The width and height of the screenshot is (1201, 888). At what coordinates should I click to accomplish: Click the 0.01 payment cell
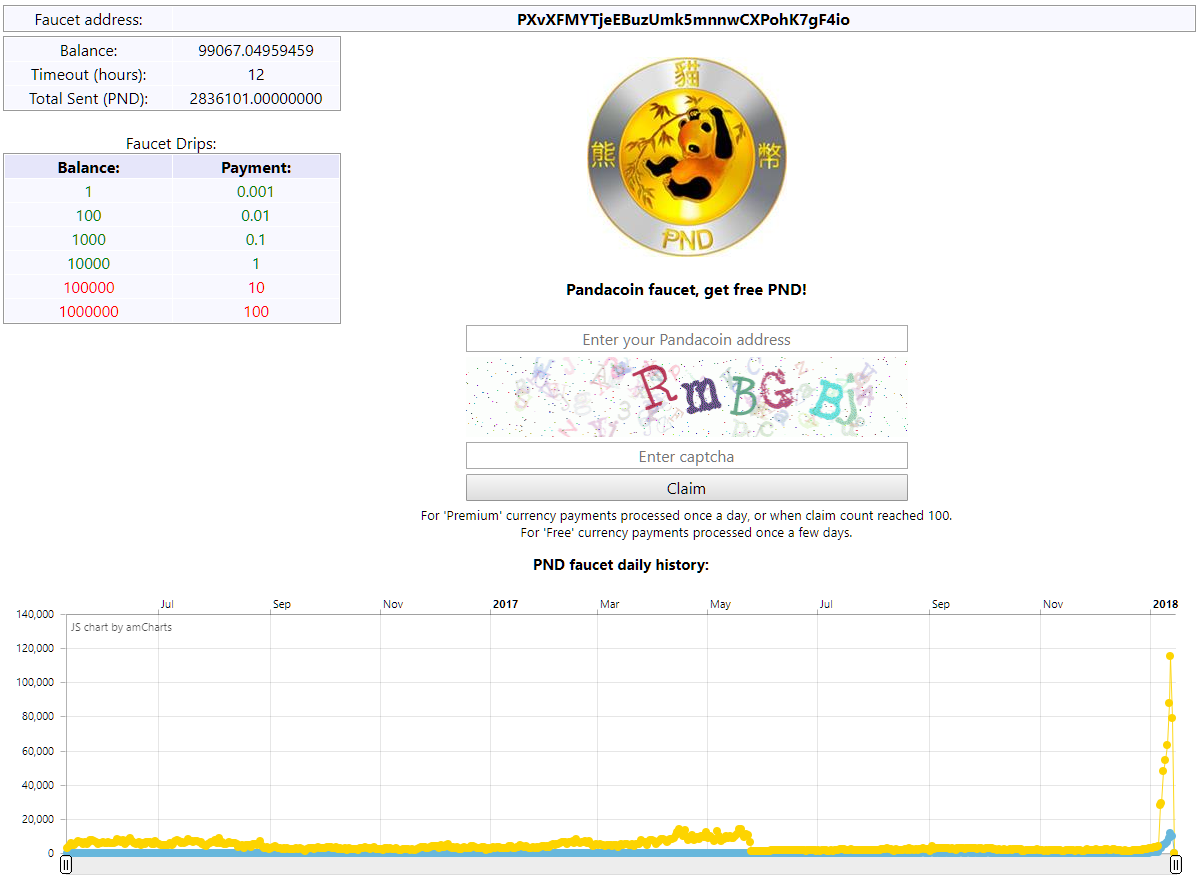256,215
